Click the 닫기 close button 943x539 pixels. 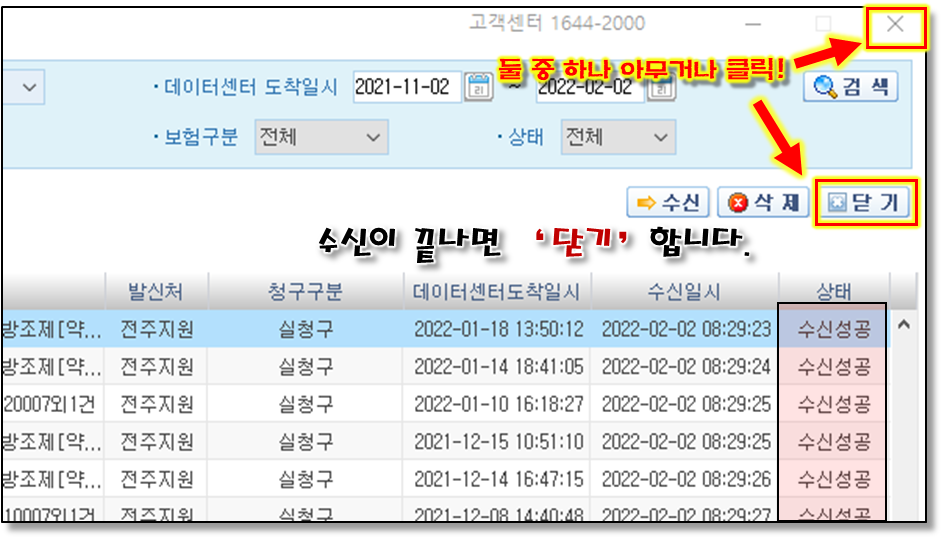(865, 203)
